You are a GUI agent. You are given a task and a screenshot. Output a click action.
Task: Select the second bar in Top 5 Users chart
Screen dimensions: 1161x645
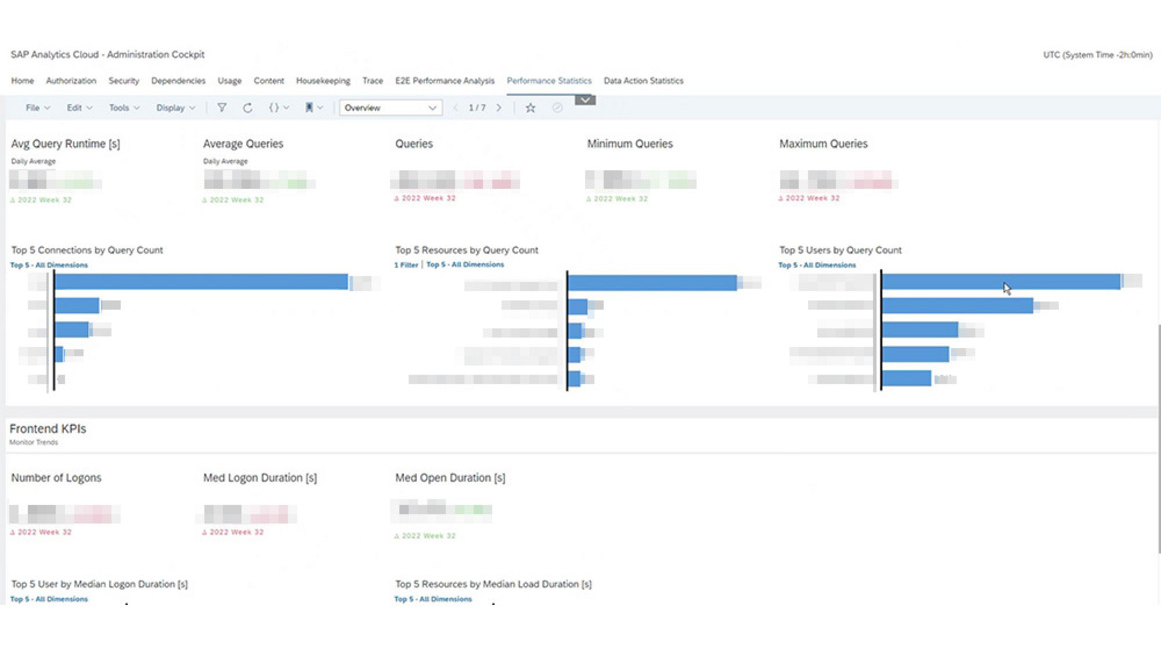pos(957,305)
